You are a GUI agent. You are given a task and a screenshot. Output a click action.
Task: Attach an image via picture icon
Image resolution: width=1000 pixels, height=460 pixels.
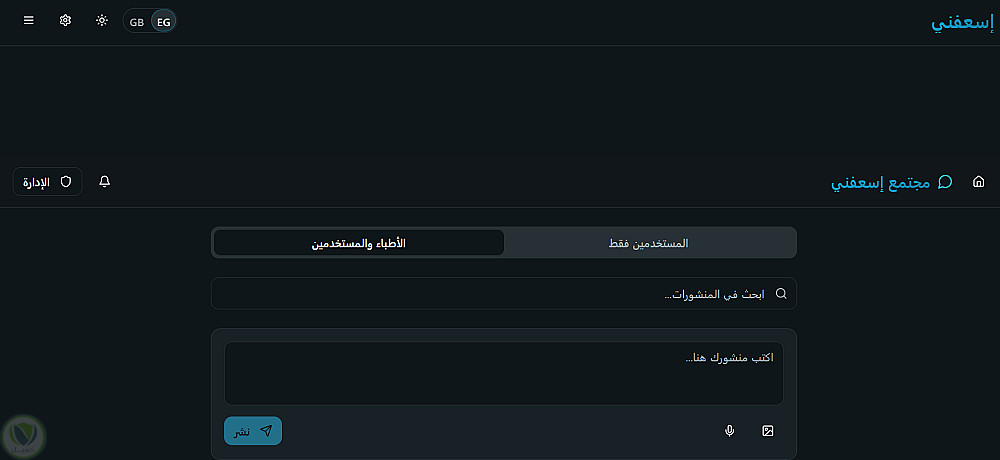[x=768, y=431]
